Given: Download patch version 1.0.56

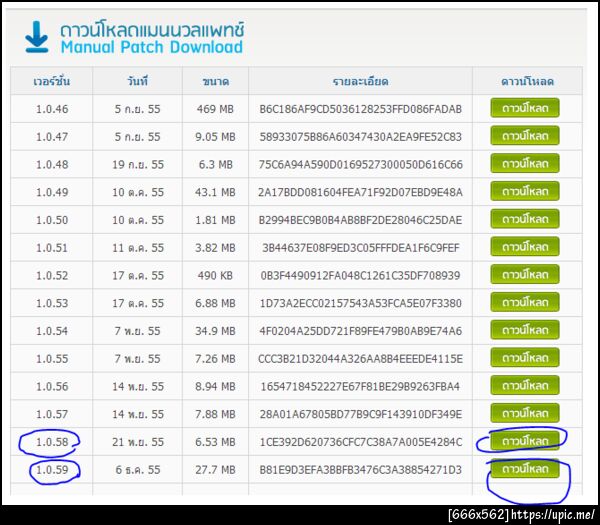Looking at the screenshot, I should pos(525,386).
